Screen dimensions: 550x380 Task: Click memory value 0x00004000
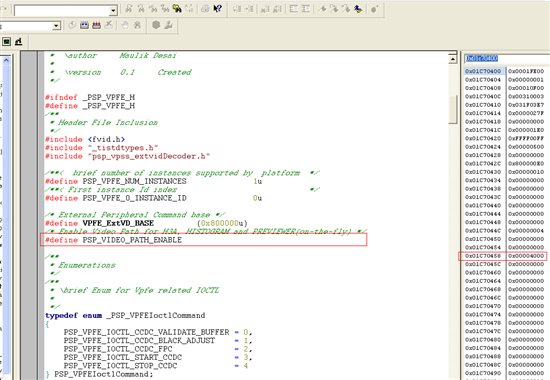(526, 256)
